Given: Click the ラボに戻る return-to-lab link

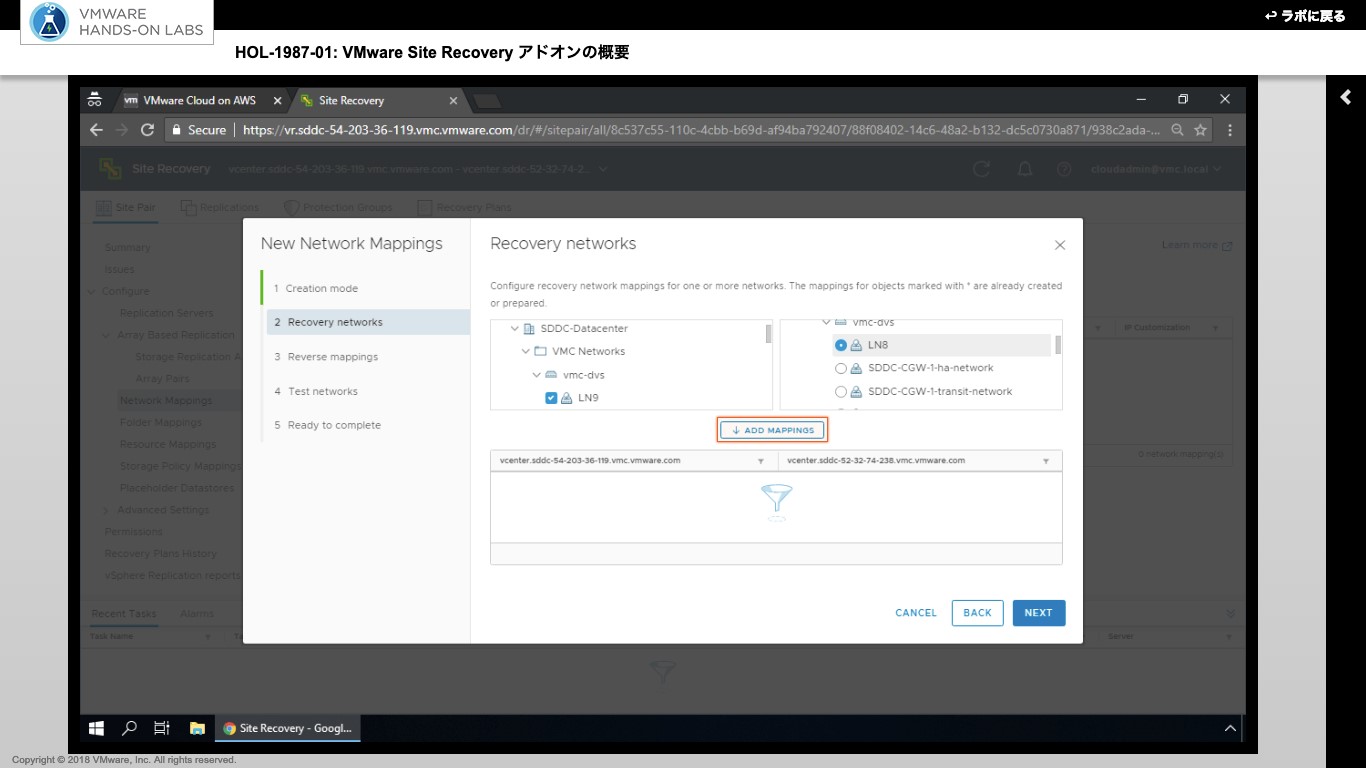Looking at the screenshot, I should click(1305, 16).
